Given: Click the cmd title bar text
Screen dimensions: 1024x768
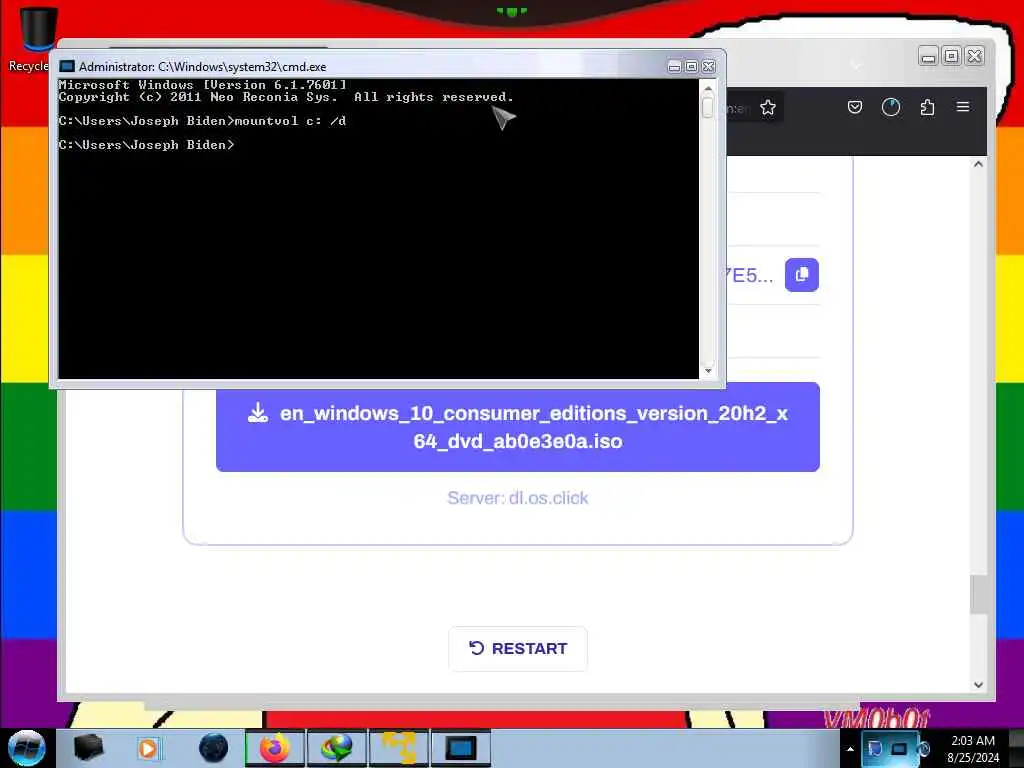Looking at the screenshot, I should pos(202,67).
